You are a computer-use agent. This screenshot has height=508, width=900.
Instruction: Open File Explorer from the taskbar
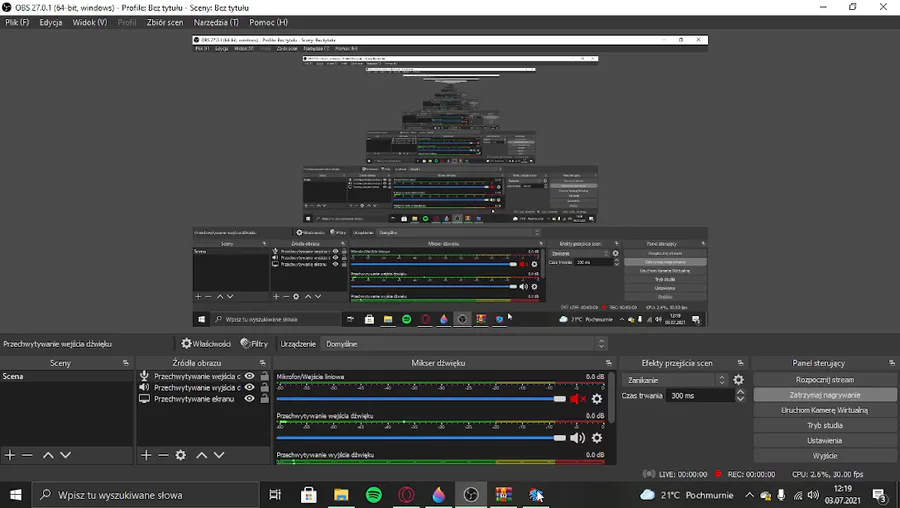pyautogui.click(x=341, y=495)
